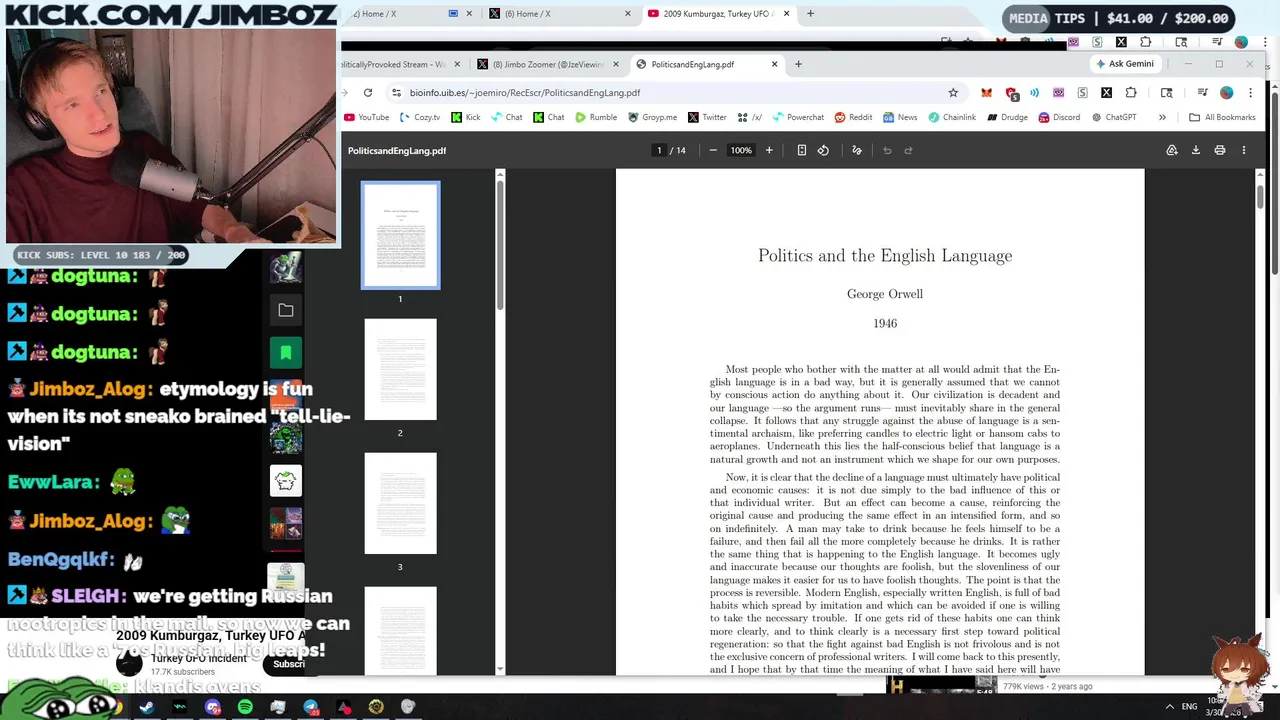Open the S extension icon in toolbar
Viewport: 1280px width, 720px height.
[1082, 92]
